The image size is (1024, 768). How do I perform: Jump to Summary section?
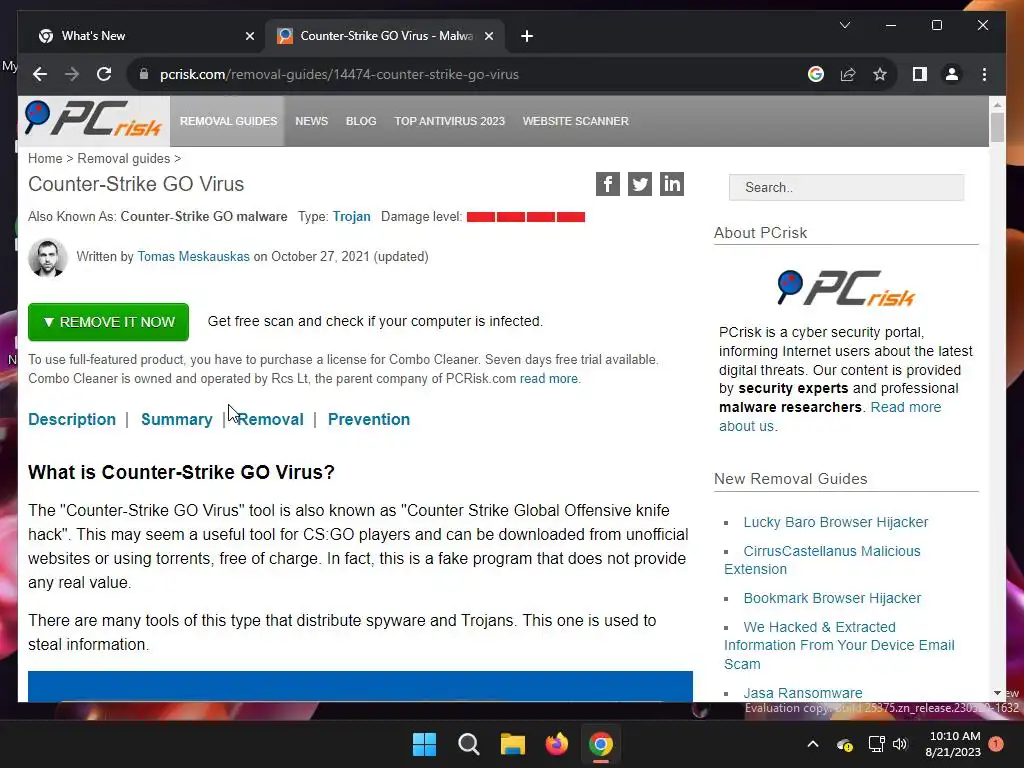(x=177, y=419)
